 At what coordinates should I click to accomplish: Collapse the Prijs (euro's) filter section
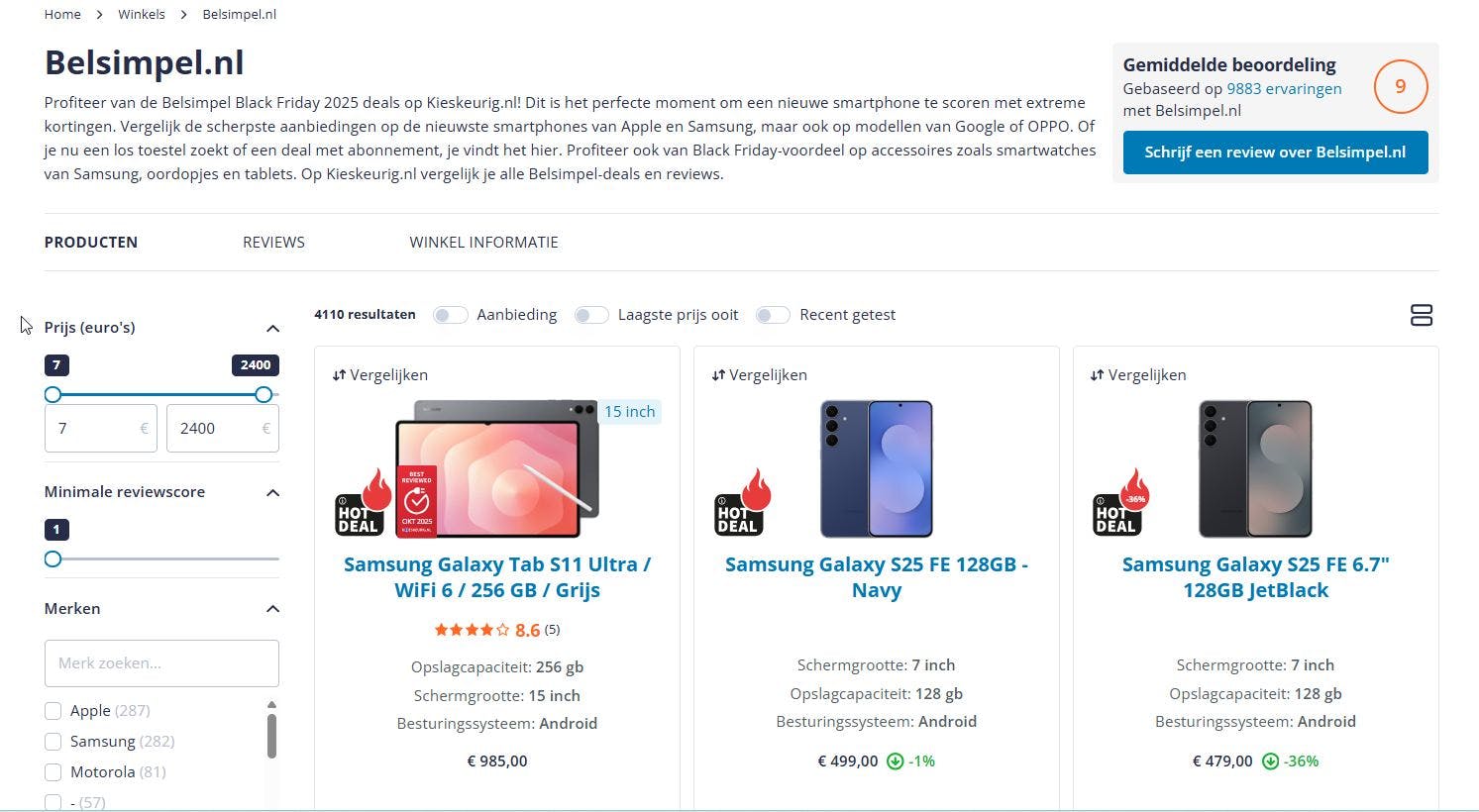point(272,329)
